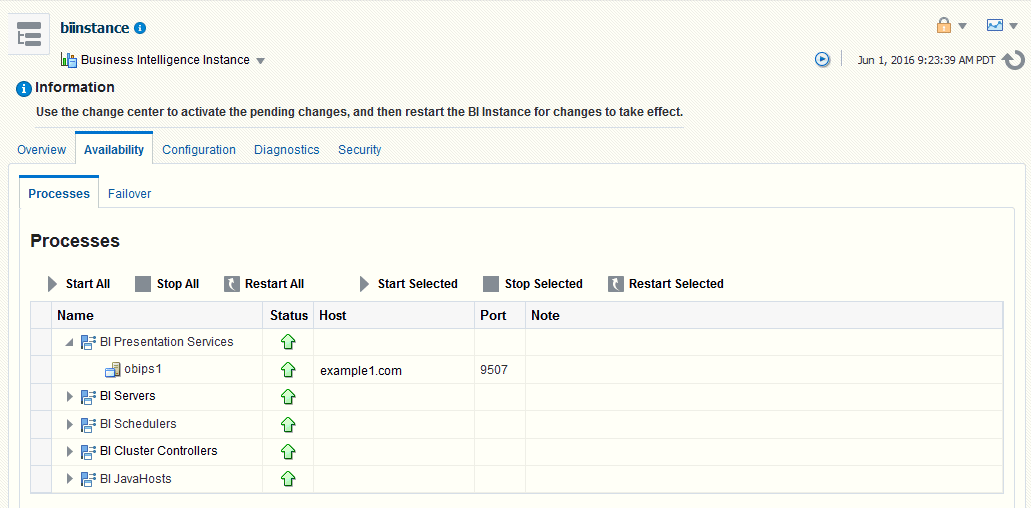Click the BI Cluster Controllers component icon

88,451
